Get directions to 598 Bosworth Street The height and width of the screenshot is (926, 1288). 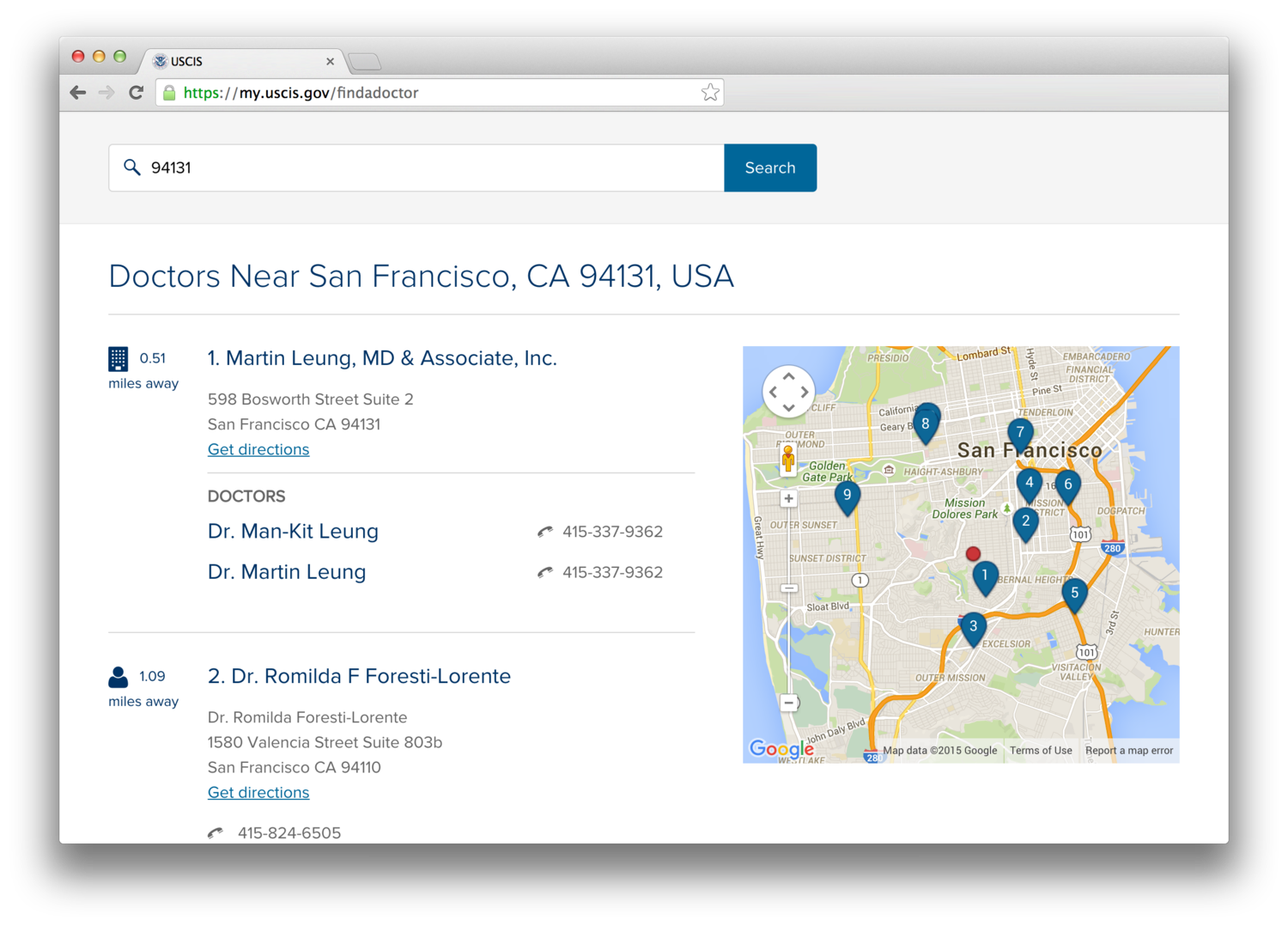pos(258,449)
